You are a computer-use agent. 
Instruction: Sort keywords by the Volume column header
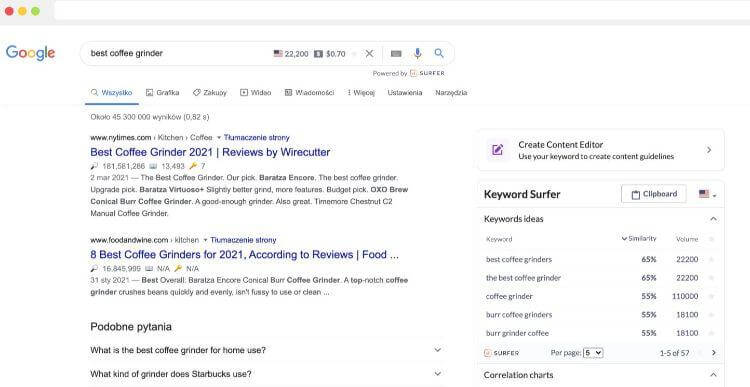tap(687, 239)
